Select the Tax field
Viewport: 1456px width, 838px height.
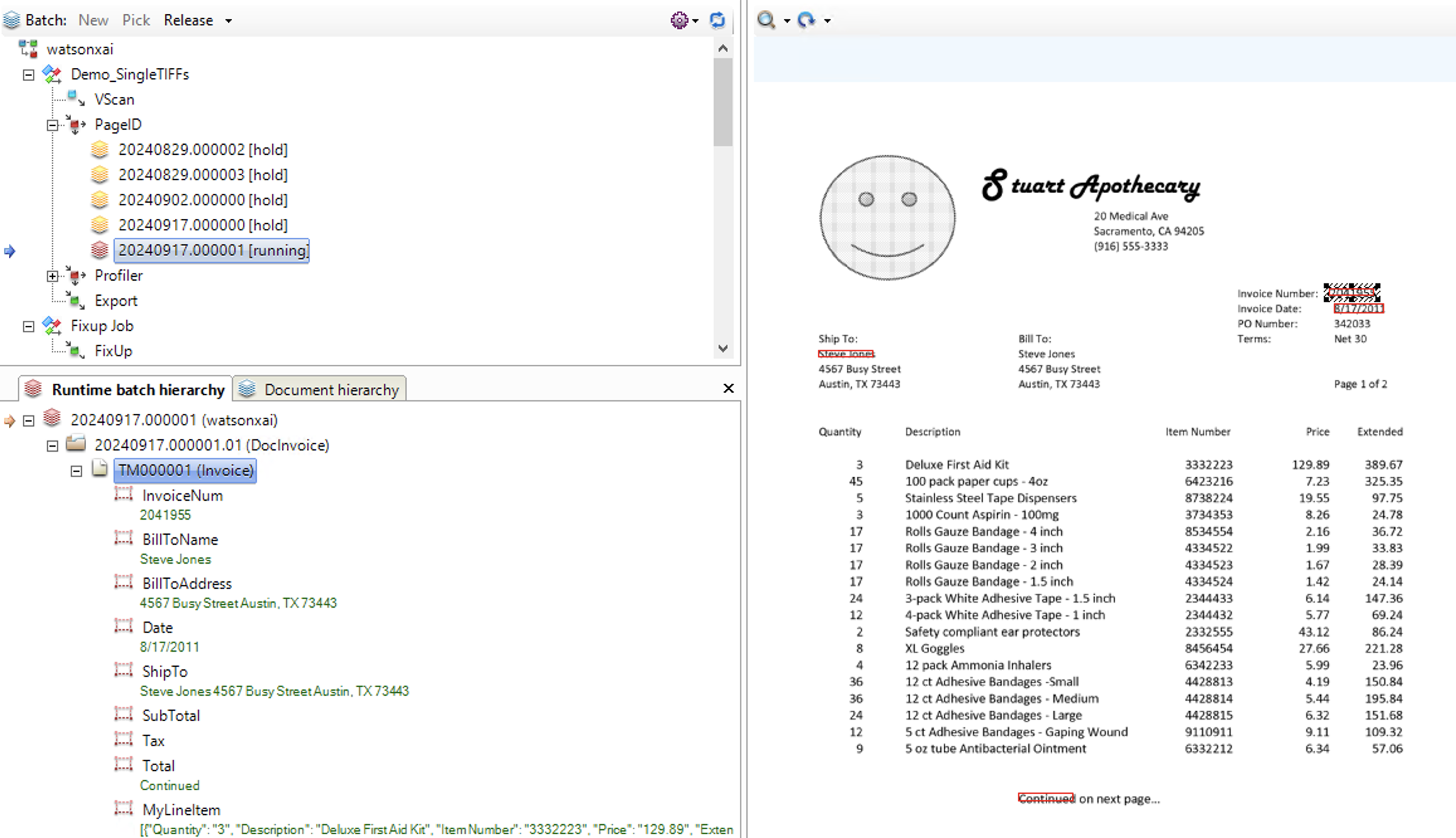154,741
